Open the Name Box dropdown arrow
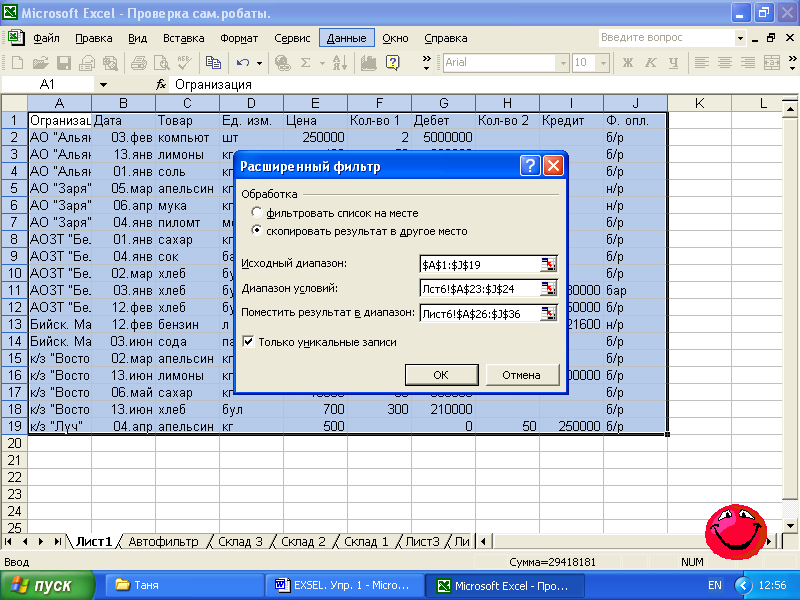This screenshot has width=800, height=600. pyautogui.click(x=104, y=85)
